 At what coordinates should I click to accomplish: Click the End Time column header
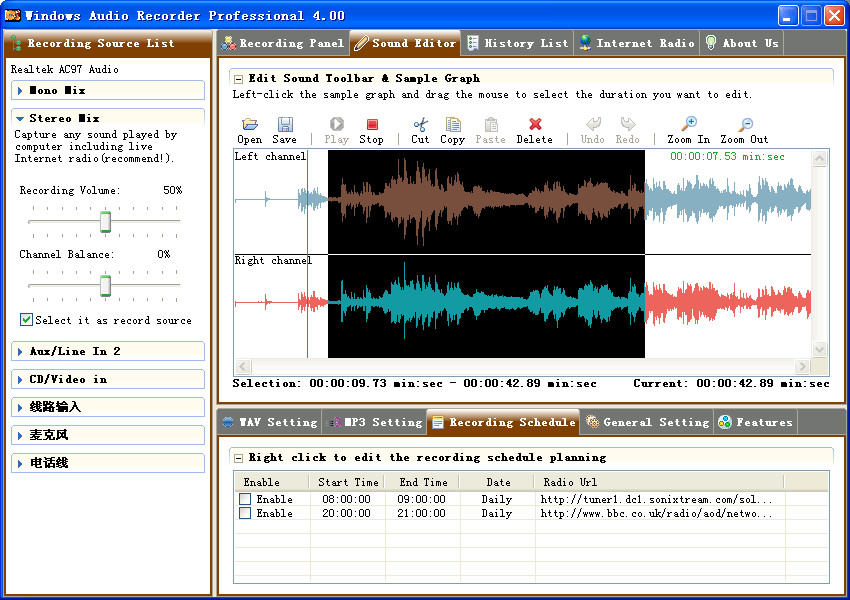[422, 482]
